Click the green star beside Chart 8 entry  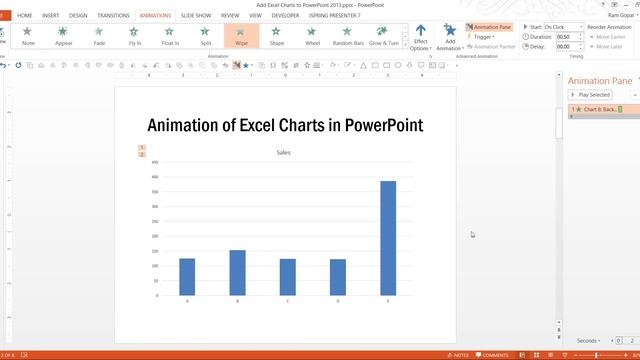click(x=578, y=109)
